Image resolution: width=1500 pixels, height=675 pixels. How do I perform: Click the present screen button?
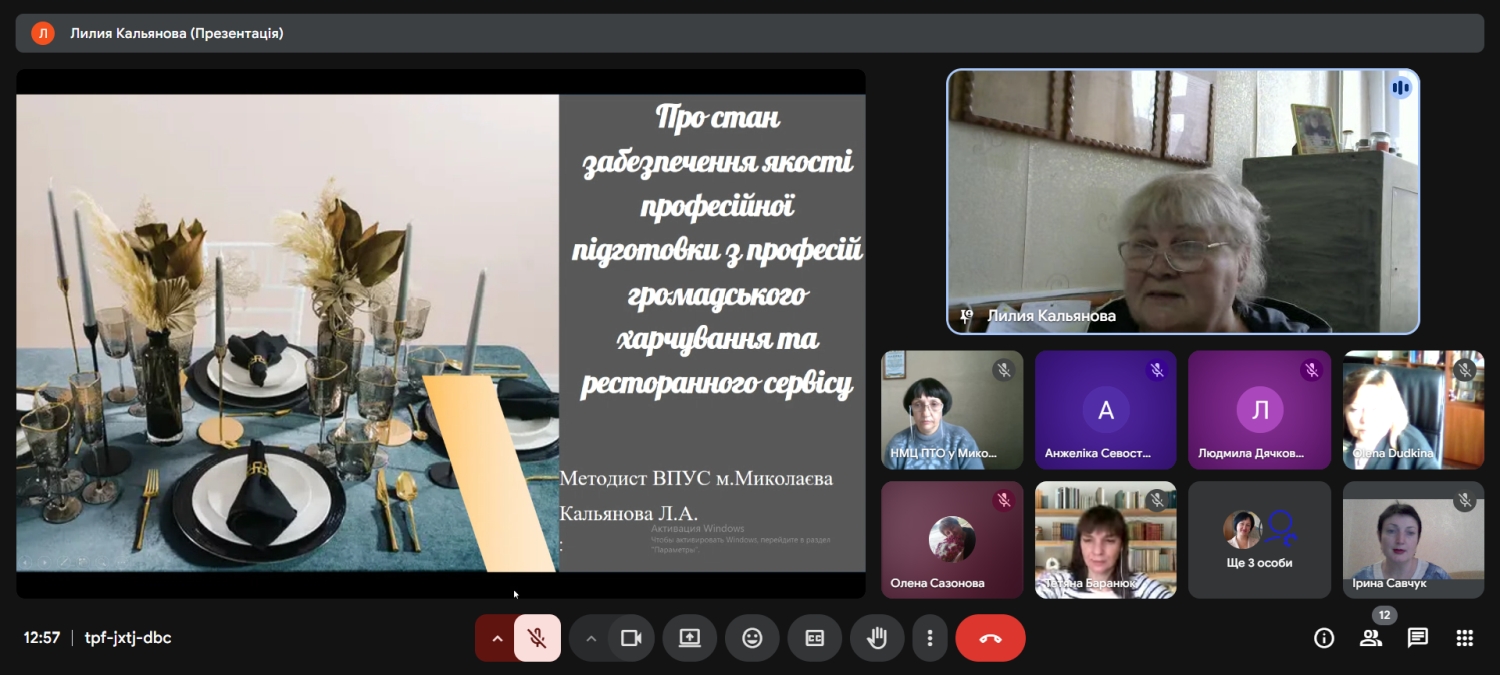[x=689, y=638]
